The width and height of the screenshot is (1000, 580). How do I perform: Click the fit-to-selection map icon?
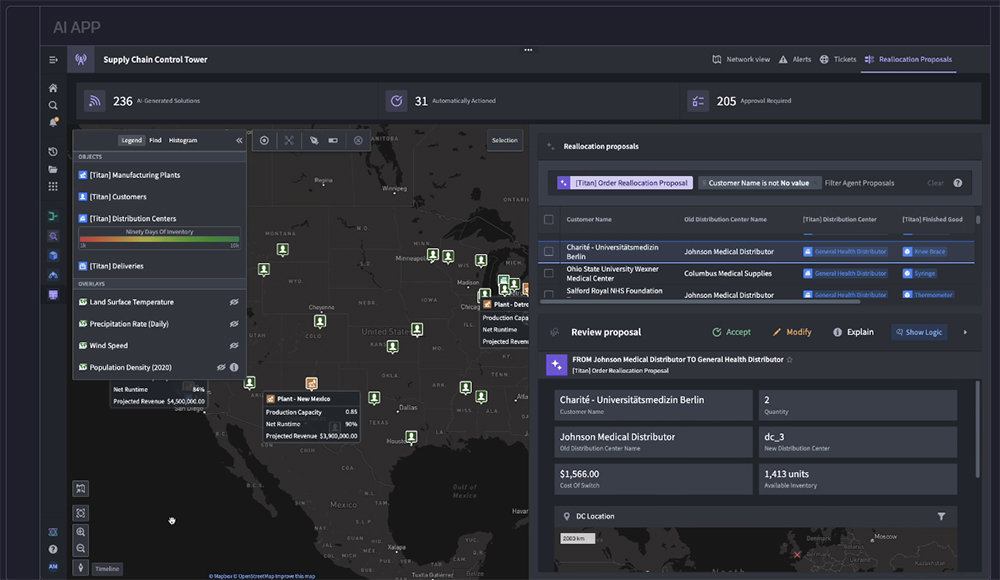point(81,512)
